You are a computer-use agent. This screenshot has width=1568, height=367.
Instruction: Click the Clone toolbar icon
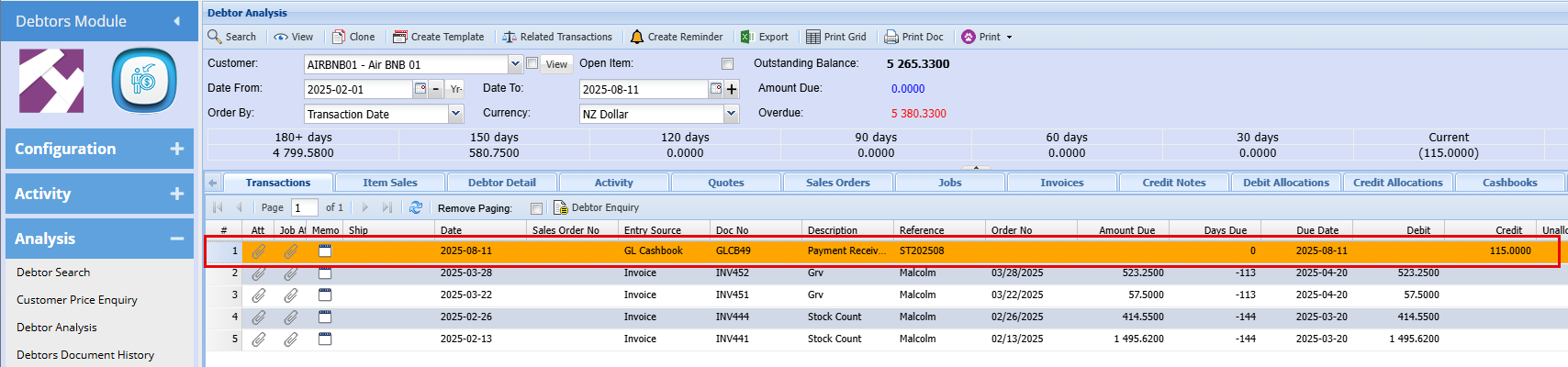click(x=339, y=37)
